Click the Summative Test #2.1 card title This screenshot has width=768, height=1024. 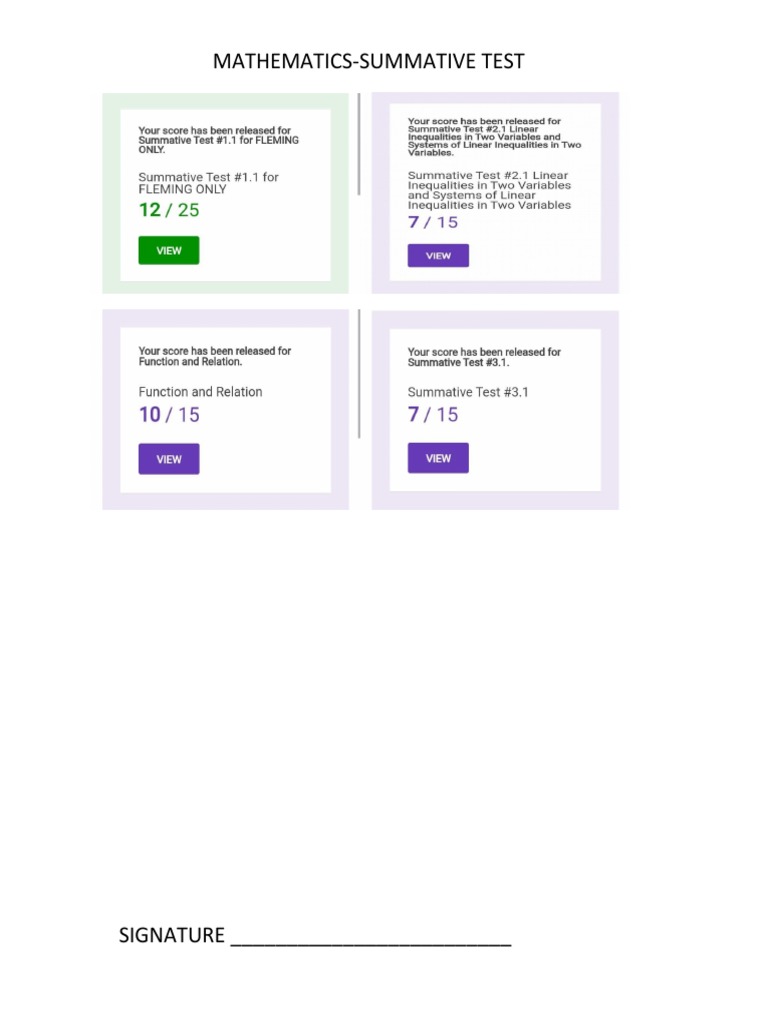coord(489,190)
